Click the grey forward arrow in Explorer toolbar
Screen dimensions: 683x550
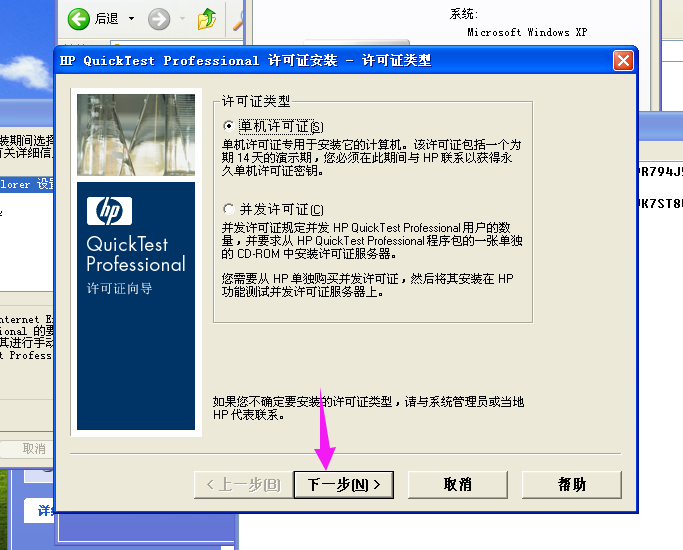[x=159, y=19]
